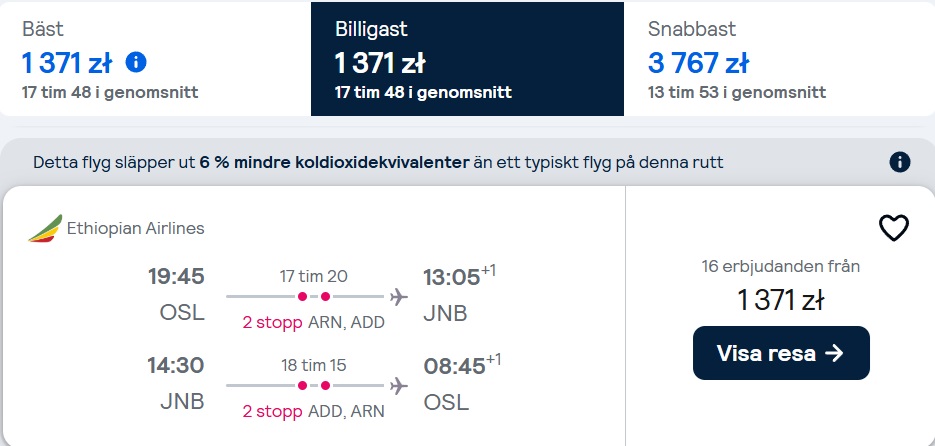Click the outbound flight airplane icon
This screenshot has width=935, height=446.
(398, 296)
